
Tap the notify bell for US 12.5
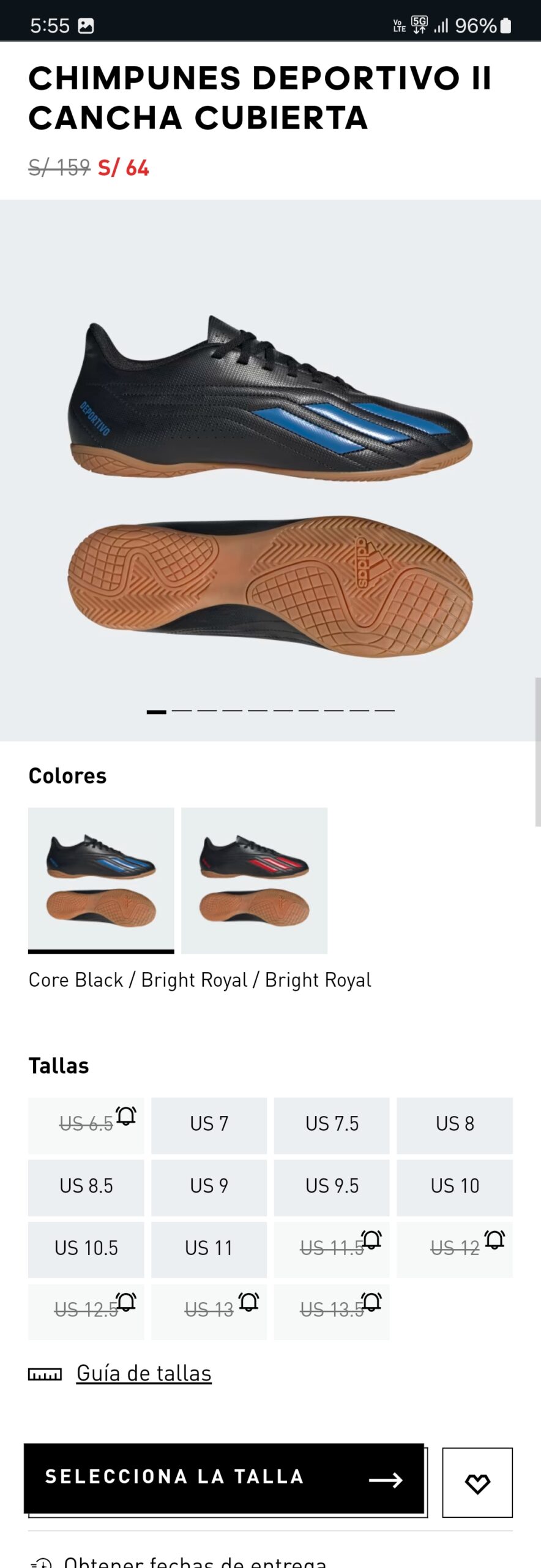coord(126,1302)
